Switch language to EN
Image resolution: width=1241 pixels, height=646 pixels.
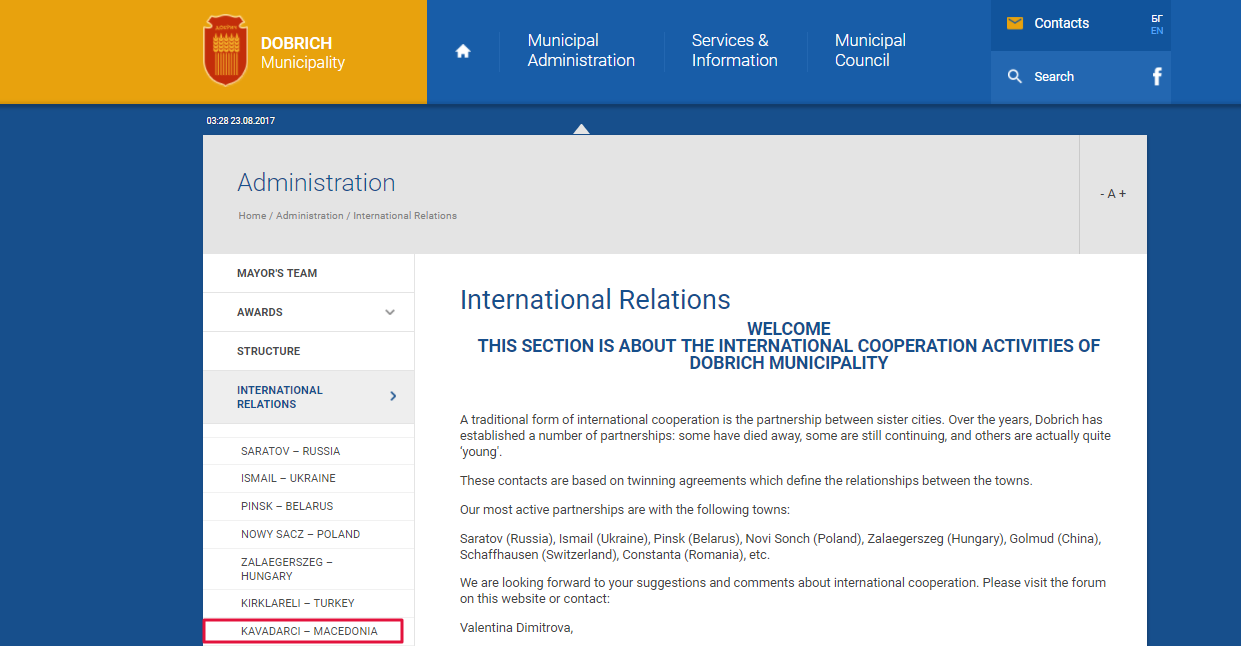coord(1157,31)
